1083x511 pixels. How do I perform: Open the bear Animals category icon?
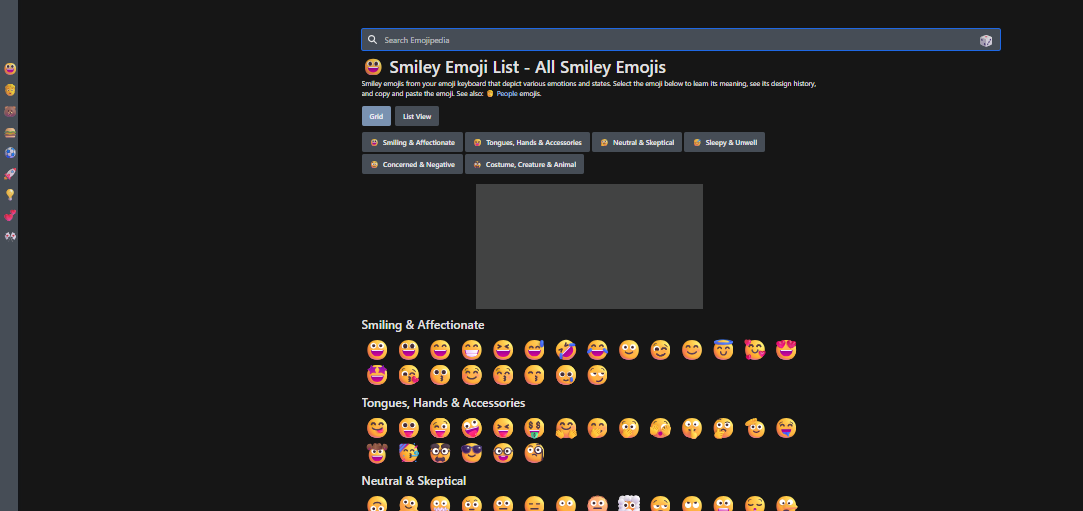click(10, 111)
